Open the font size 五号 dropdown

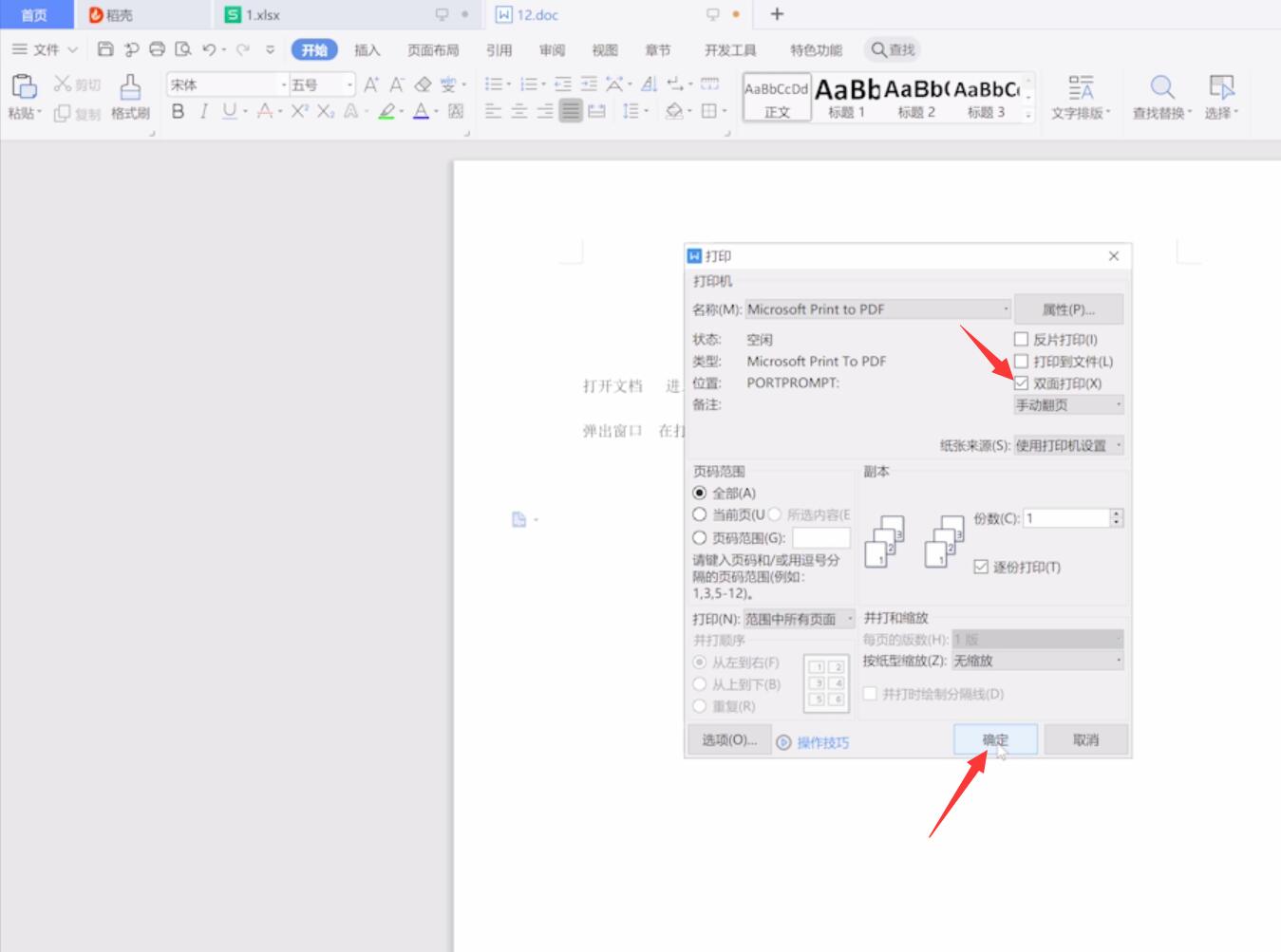pyautogui.click(x=349, y=84)
